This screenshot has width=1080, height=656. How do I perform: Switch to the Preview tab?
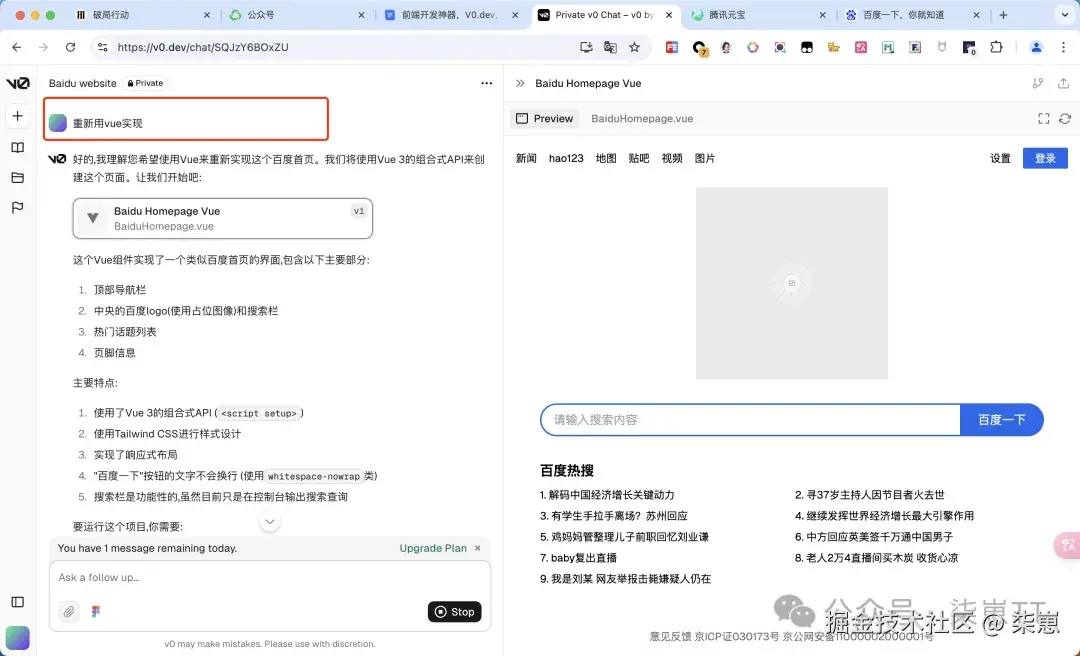point(545,119)
